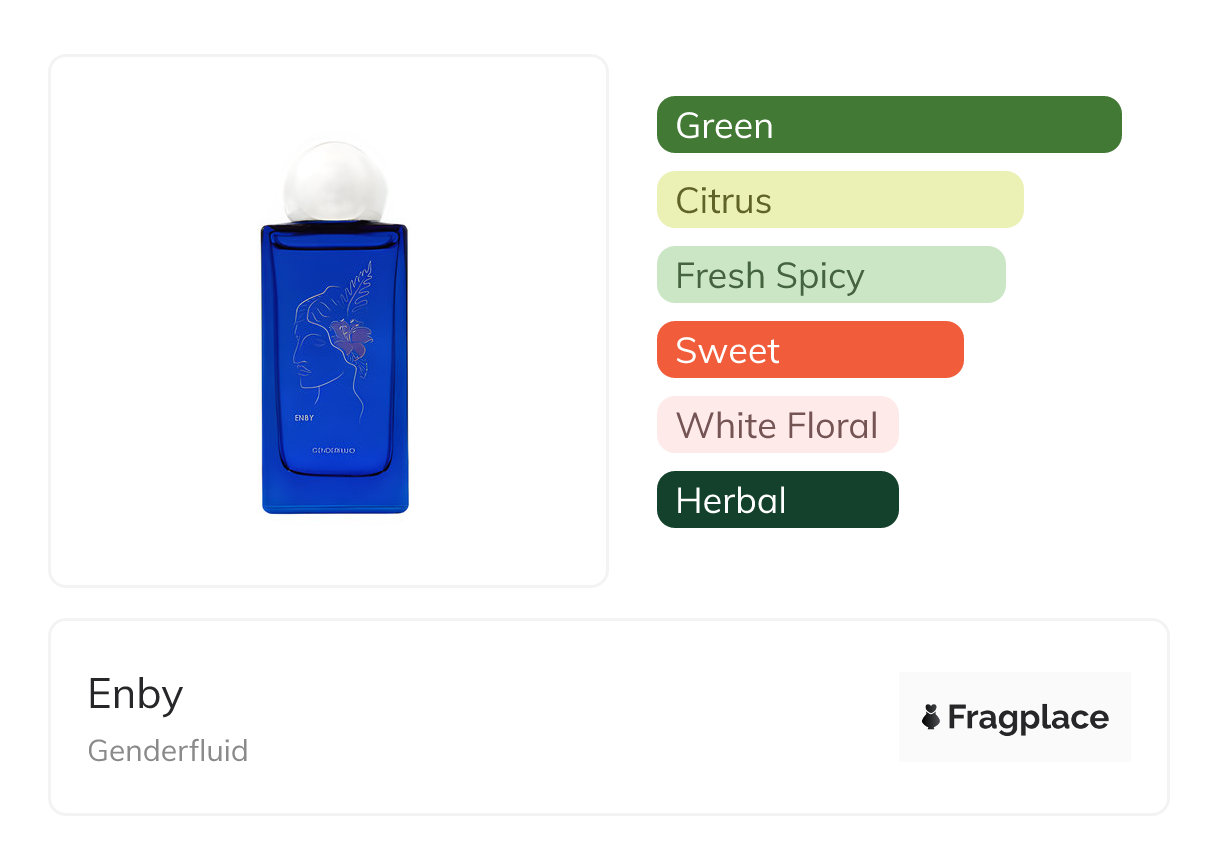Click the Fragplace perfume bottle logo icon
The image size is (1218, 864).
(x=931, y=717)
